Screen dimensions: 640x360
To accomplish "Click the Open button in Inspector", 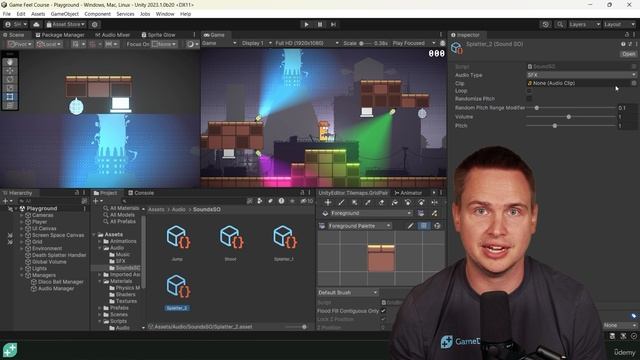I will click(628, 54).
